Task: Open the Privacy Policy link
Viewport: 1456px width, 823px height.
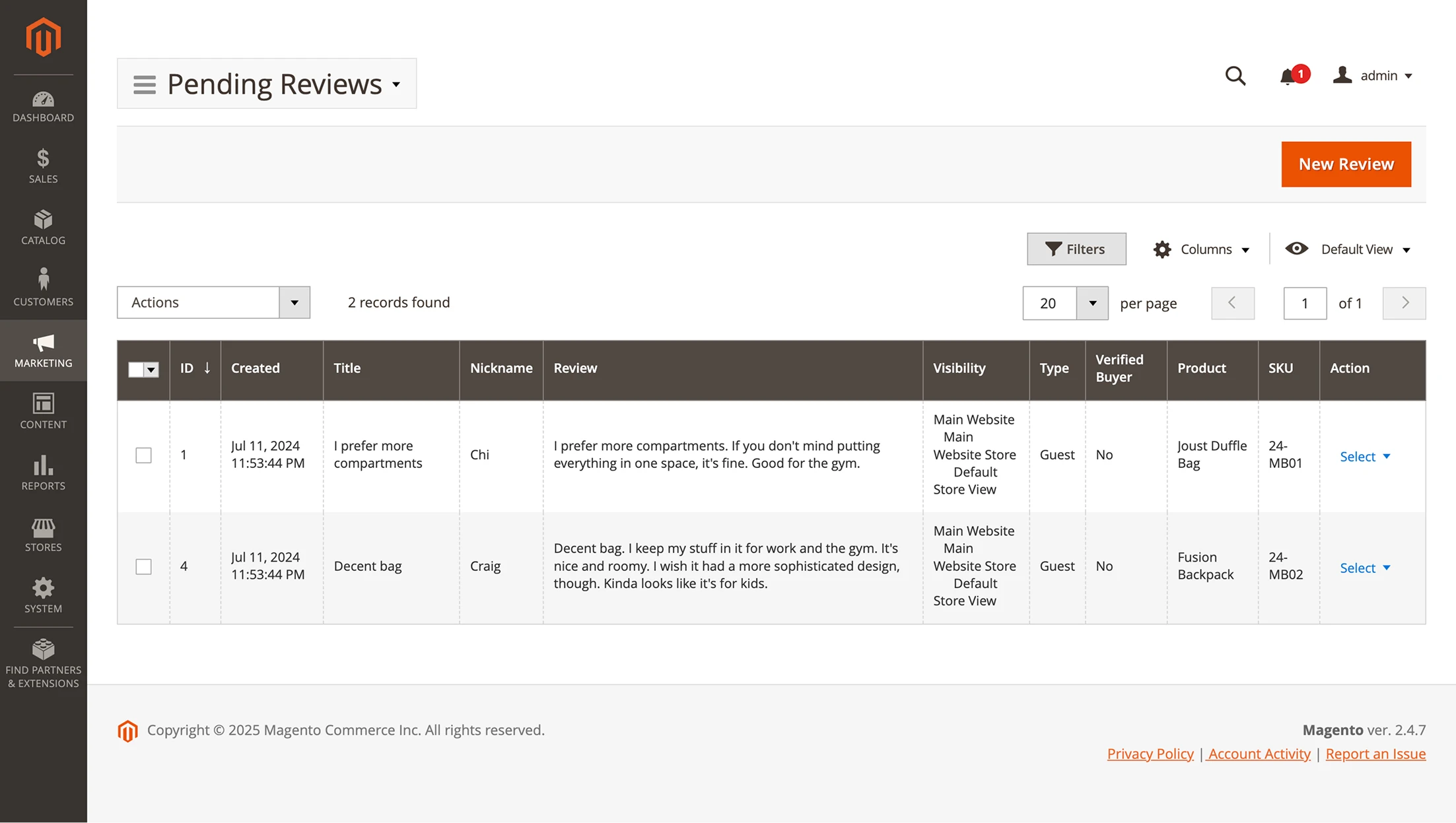Action: 1150,753
